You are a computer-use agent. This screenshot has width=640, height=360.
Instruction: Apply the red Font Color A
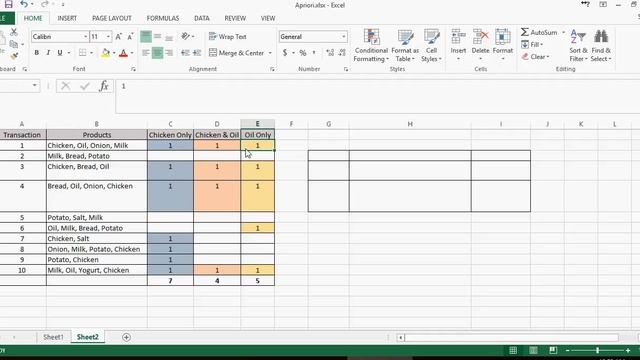(123, 53)
